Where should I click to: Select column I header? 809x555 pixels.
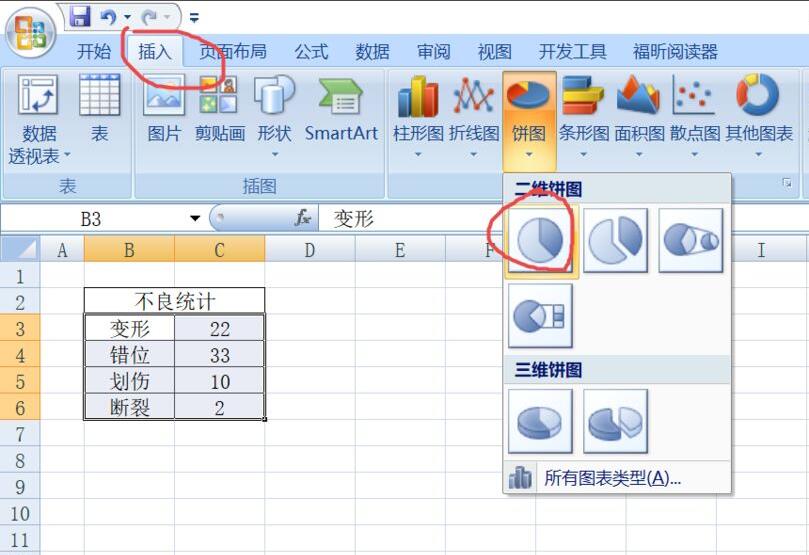point(761,250)
